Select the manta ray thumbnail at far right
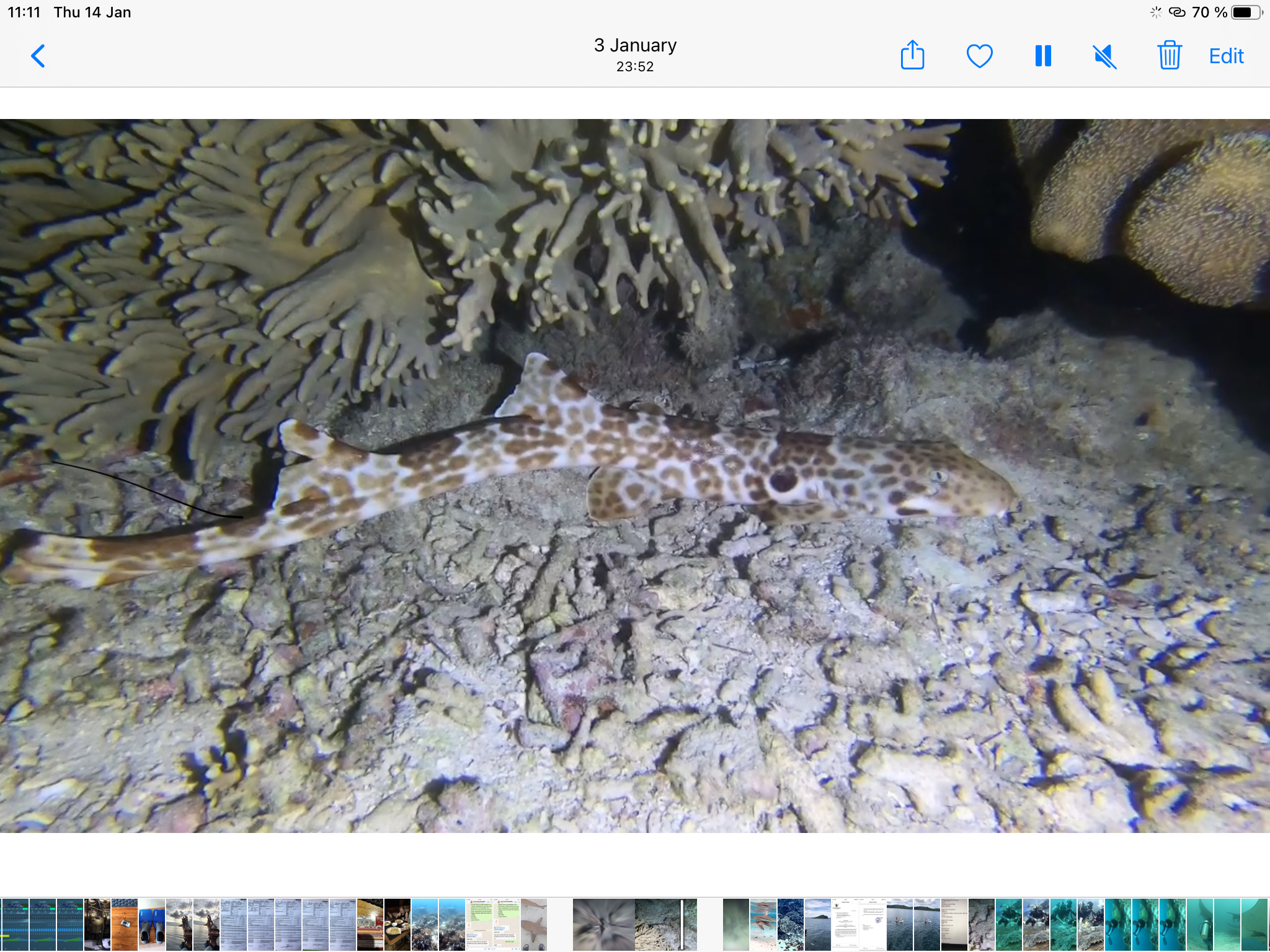The width and height of the screenshot is (1270, 952). [x=1253, y=924]
